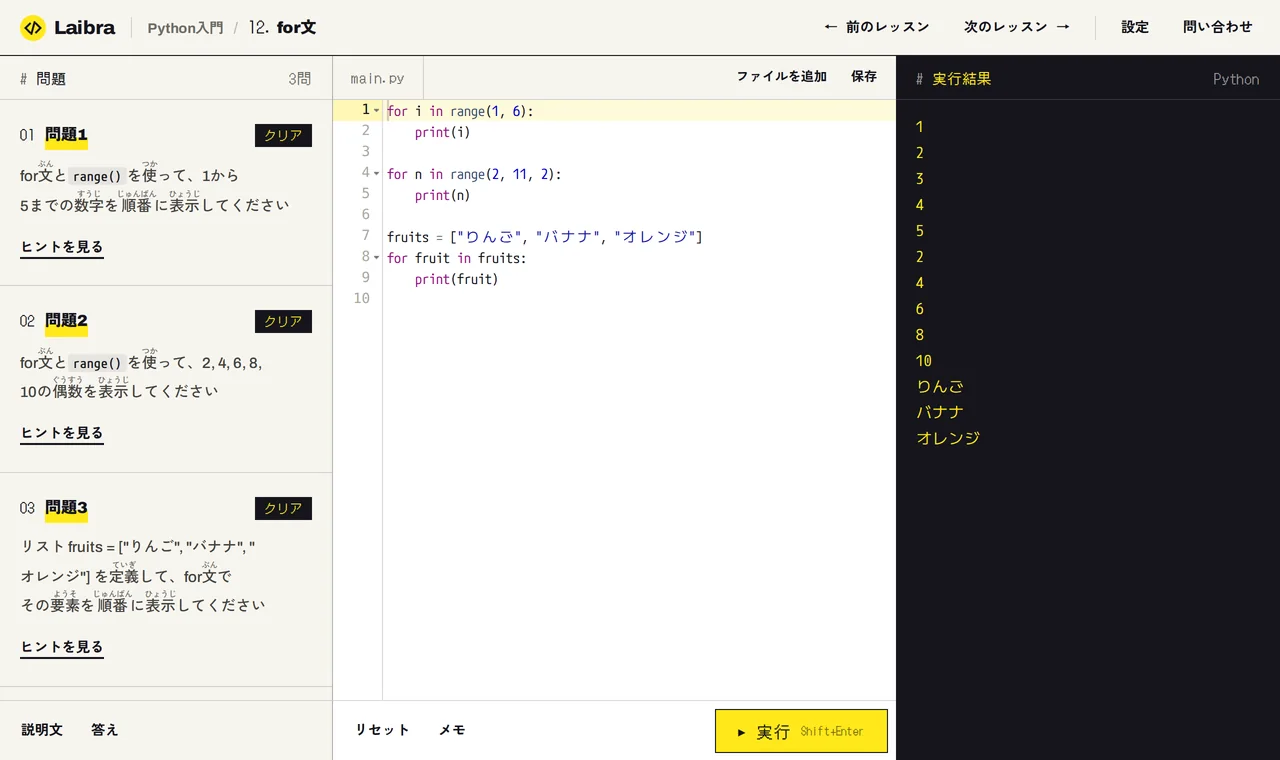The image size is (1280, 760).
Task: Click Python label in results panel
Action: [1236, 79]
